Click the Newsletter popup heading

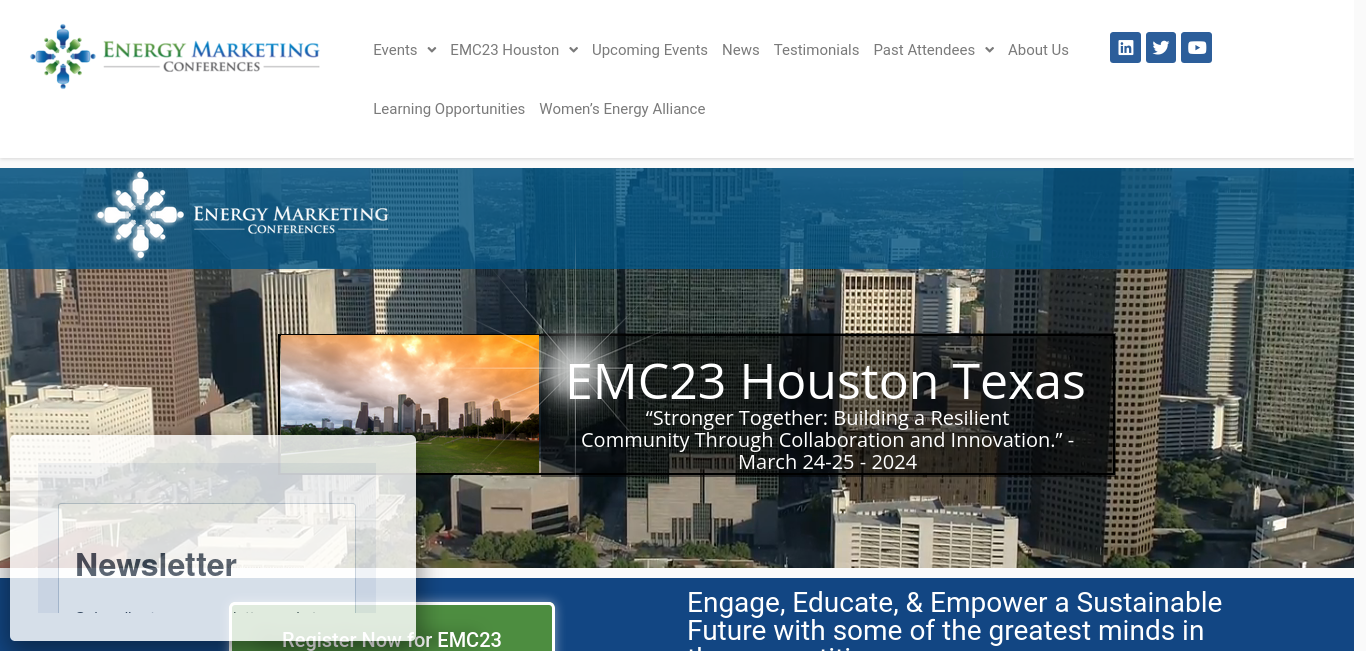click(156, 565)
